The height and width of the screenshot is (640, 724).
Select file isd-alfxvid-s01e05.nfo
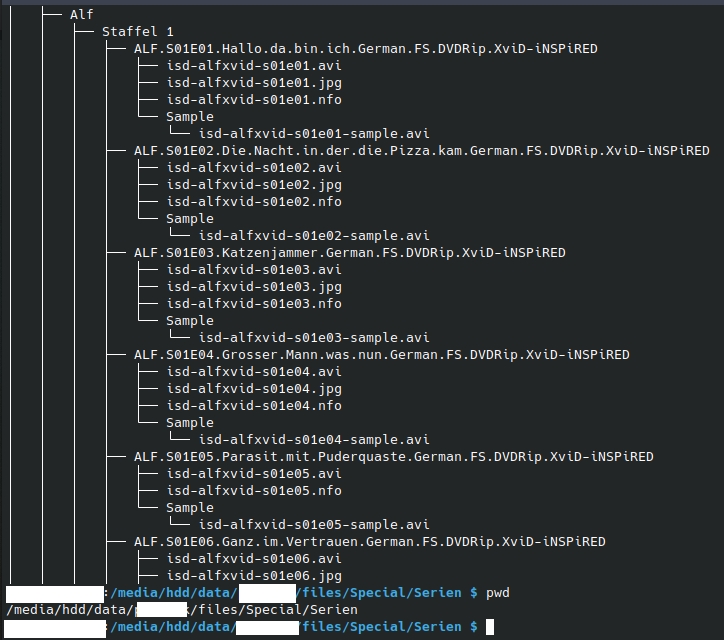pos(254,491)
